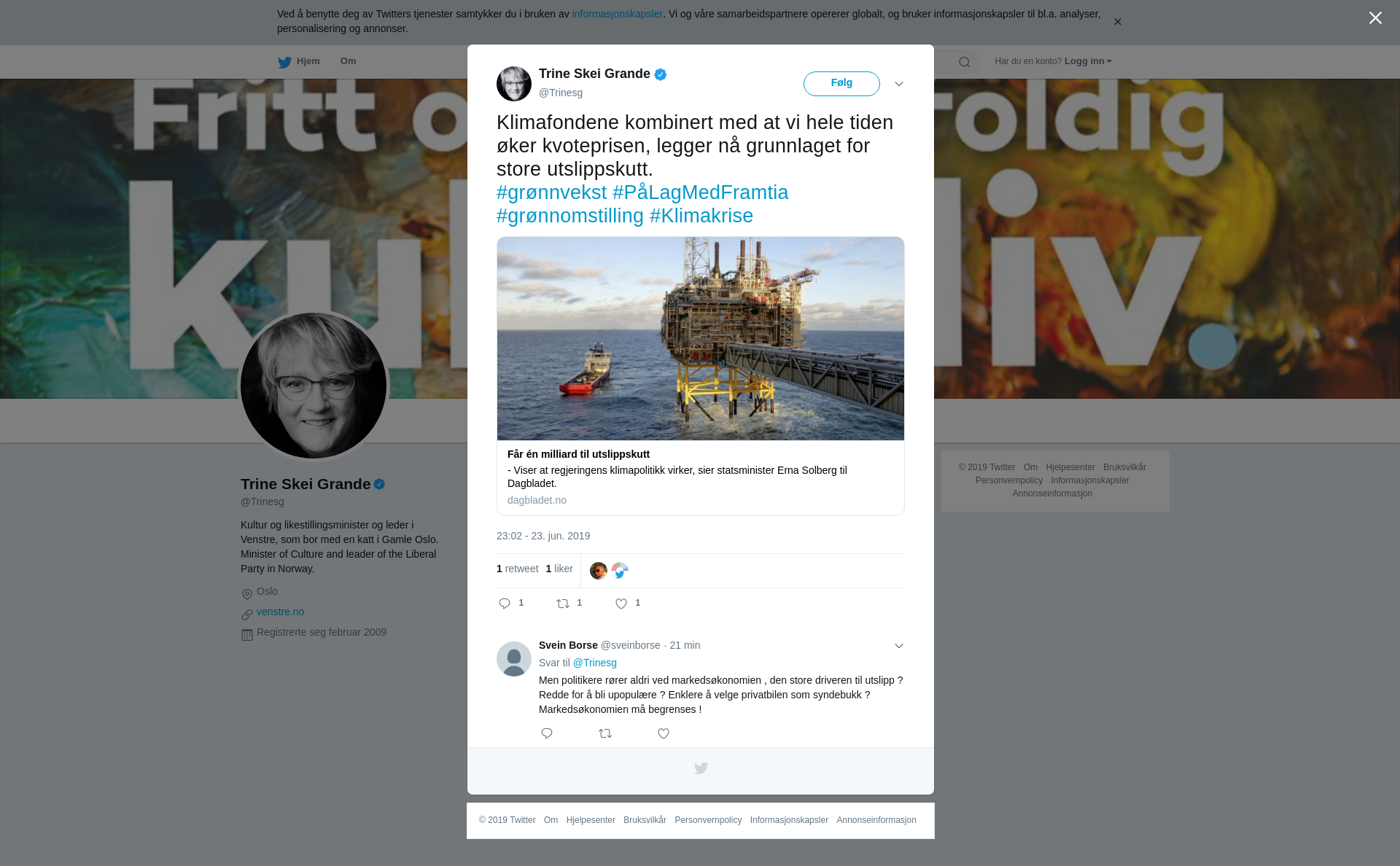This screenshot has width=1400, height=866.
Task: Retweet Trine Skei Grande's tweet
Action: (563, 604)
